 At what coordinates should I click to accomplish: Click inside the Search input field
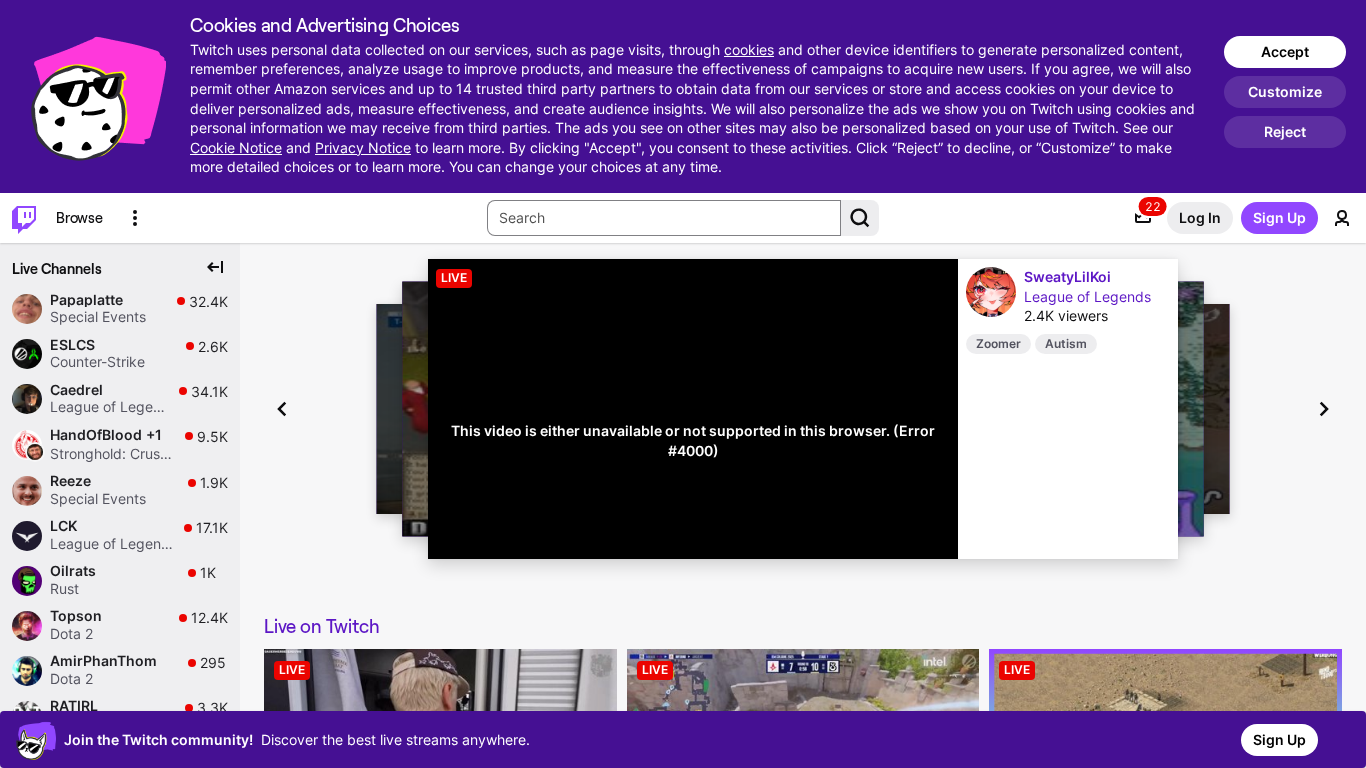(663, 217)
